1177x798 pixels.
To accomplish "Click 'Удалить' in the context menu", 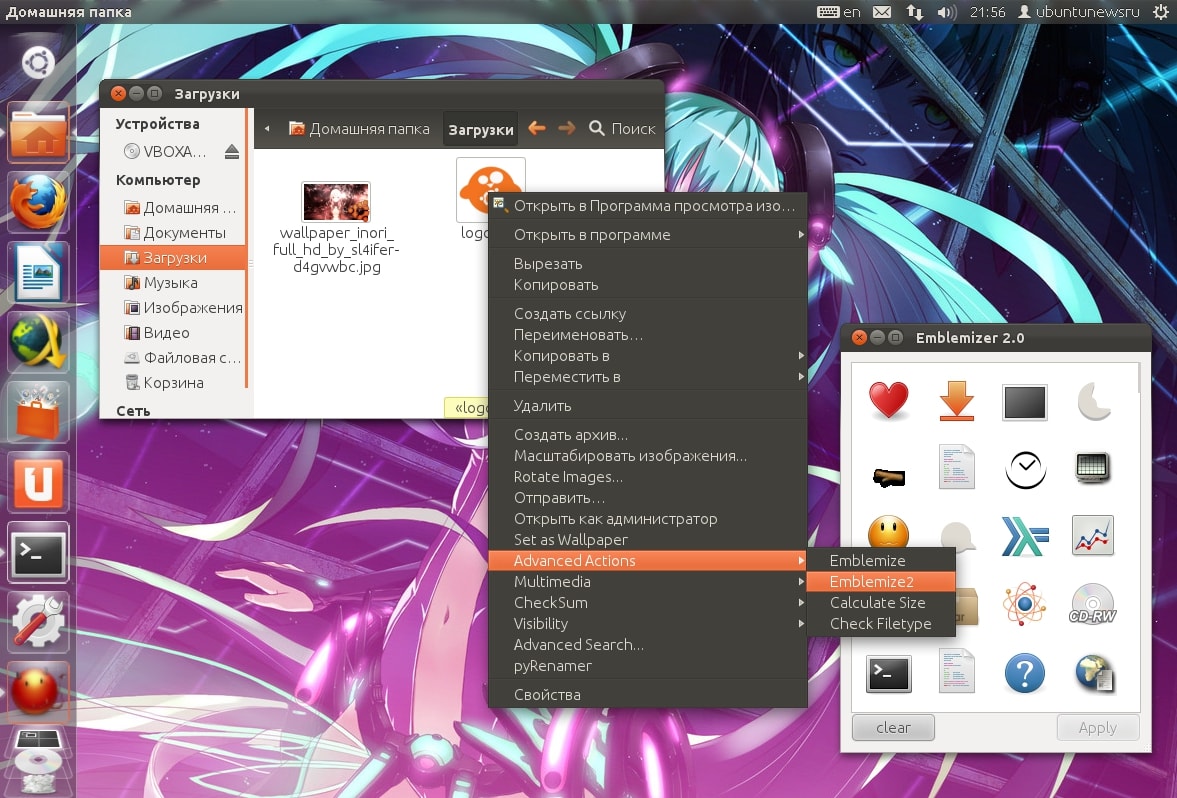I will pos(648,406).
